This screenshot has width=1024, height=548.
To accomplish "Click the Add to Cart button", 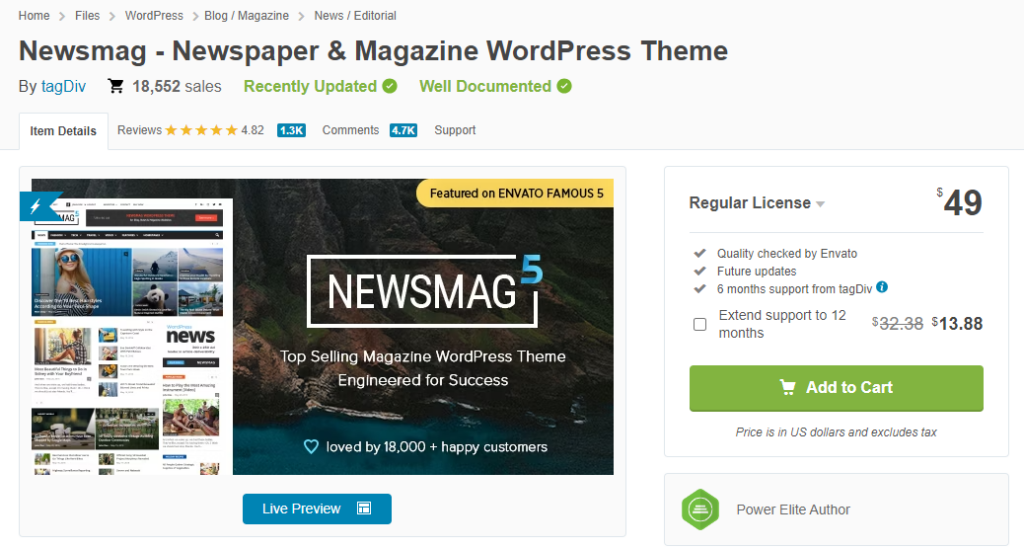I will [x=836, y=388].
